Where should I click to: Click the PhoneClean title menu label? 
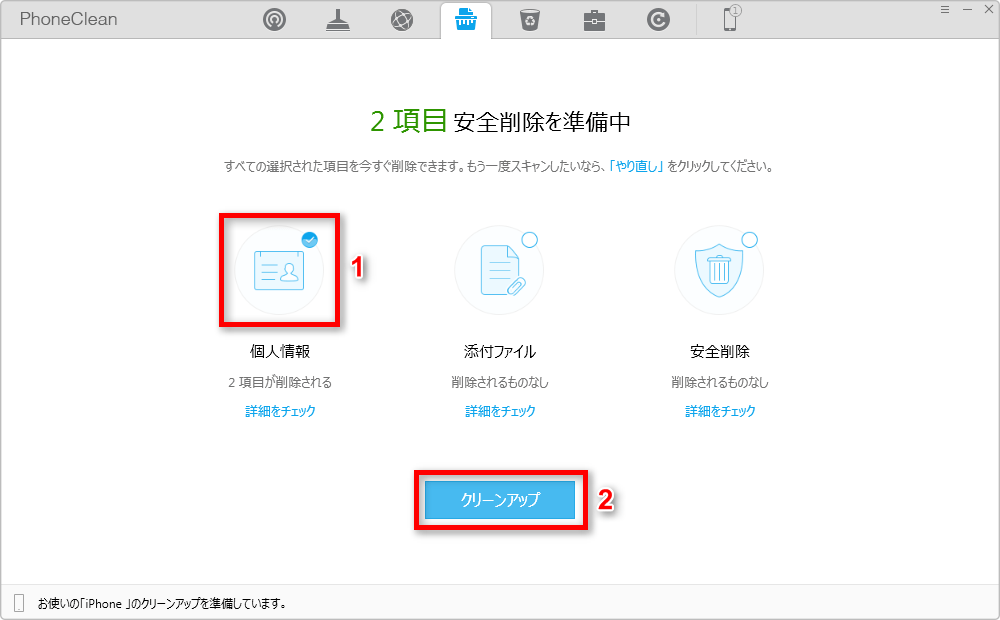[x=66, y=18]
